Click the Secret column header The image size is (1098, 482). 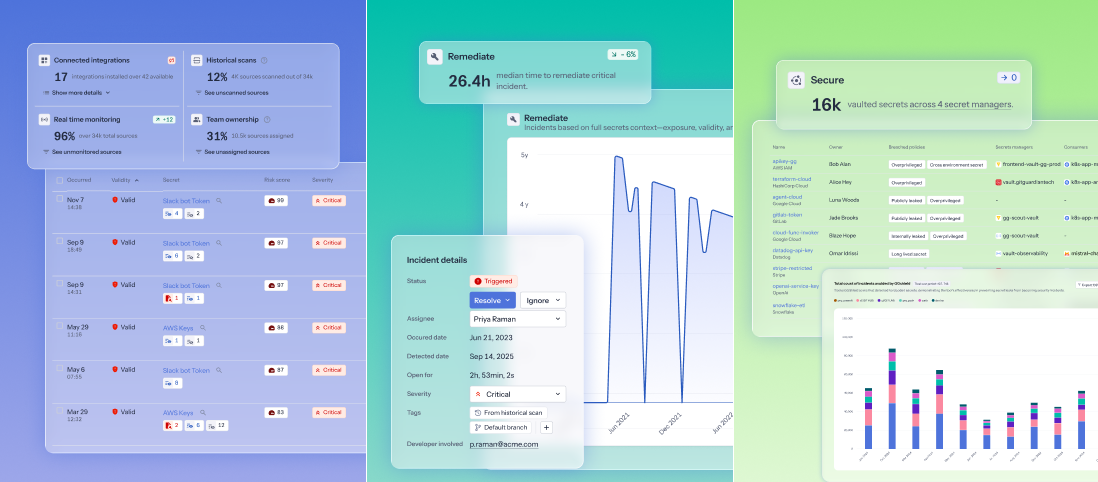[x=171, y=180]
